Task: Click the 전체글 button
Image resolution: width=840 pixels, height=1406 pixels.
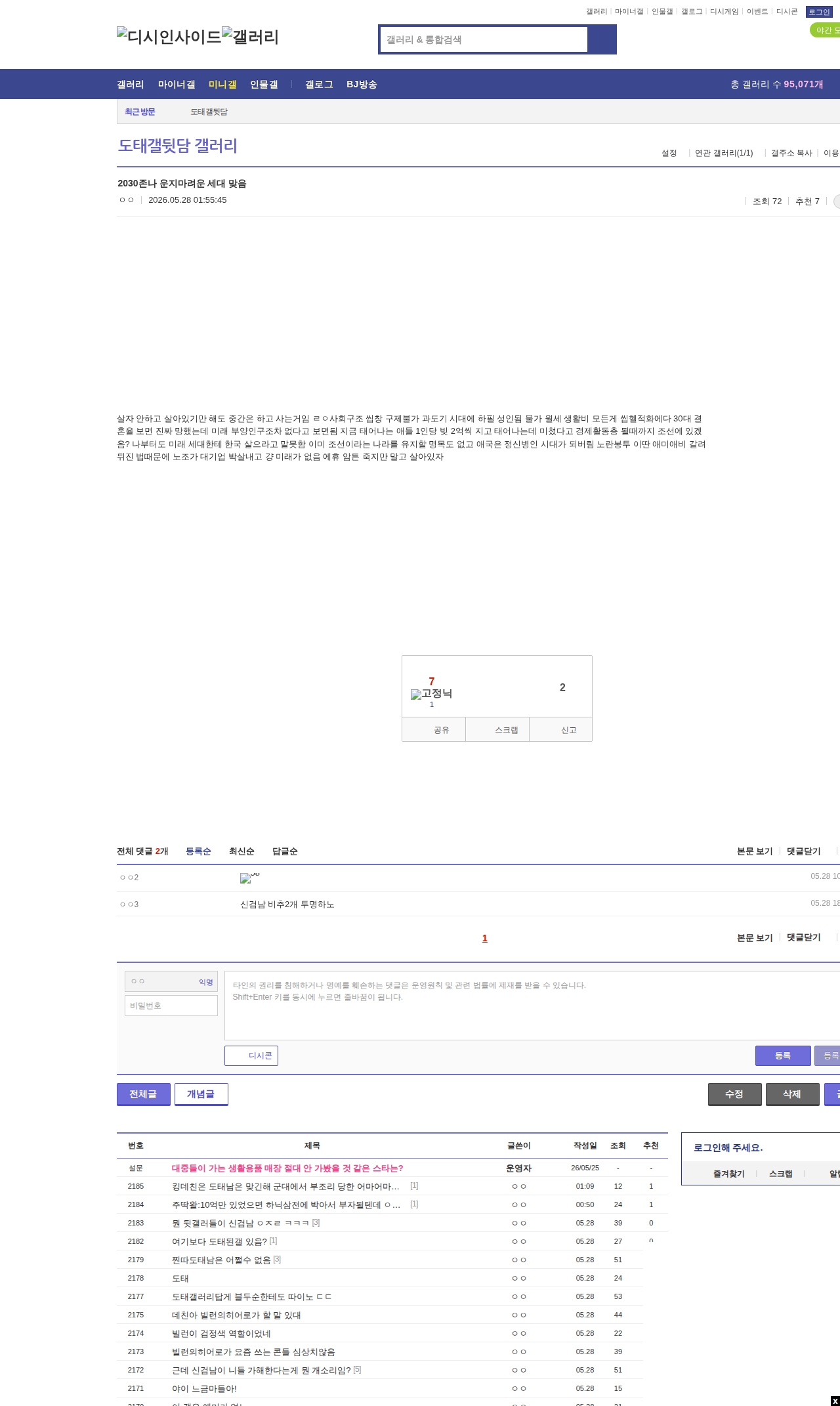Action: click(144, 1094)
